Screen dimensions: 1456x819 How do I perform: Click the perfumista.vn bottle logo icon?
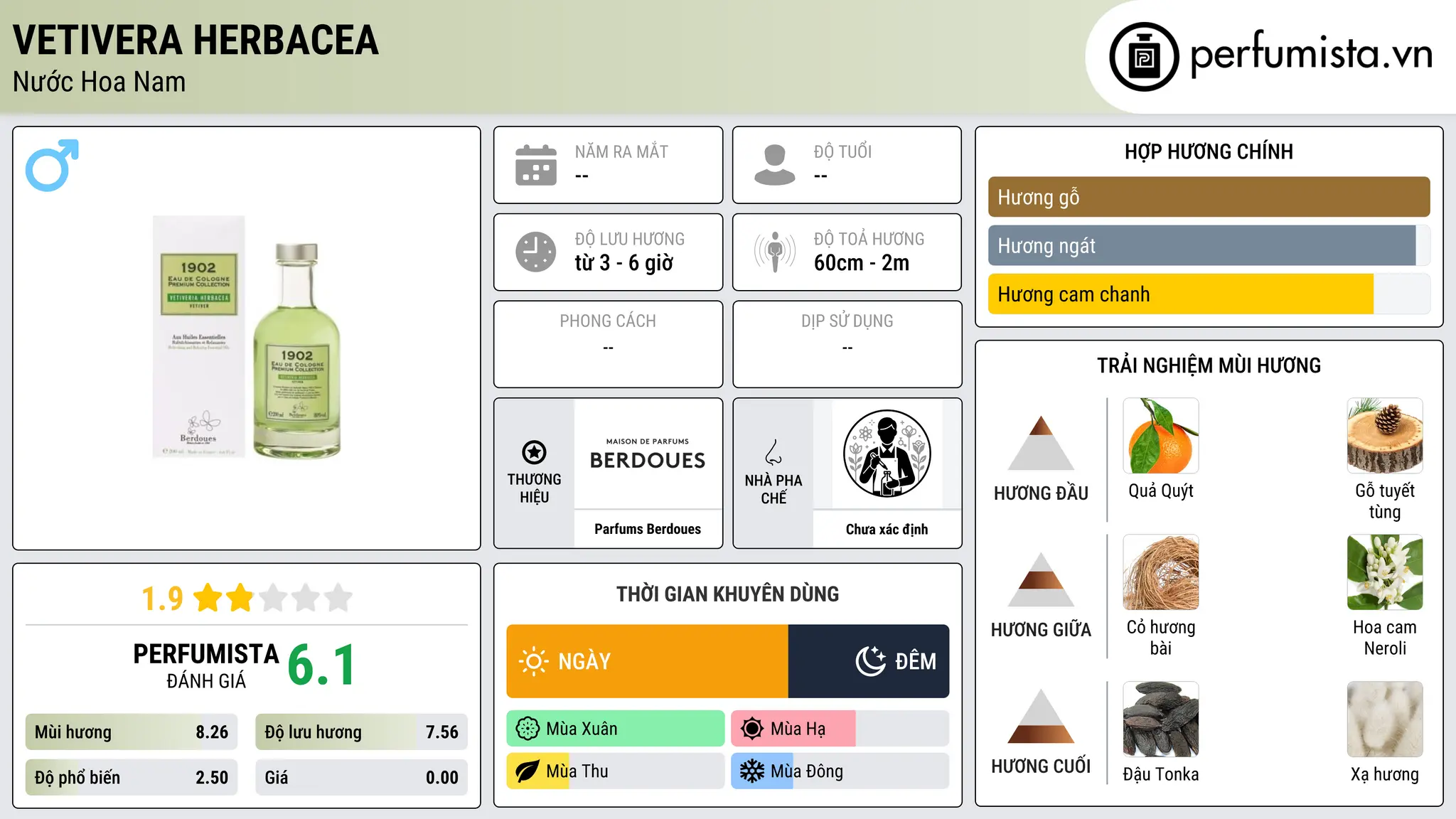pos(1144,57)
